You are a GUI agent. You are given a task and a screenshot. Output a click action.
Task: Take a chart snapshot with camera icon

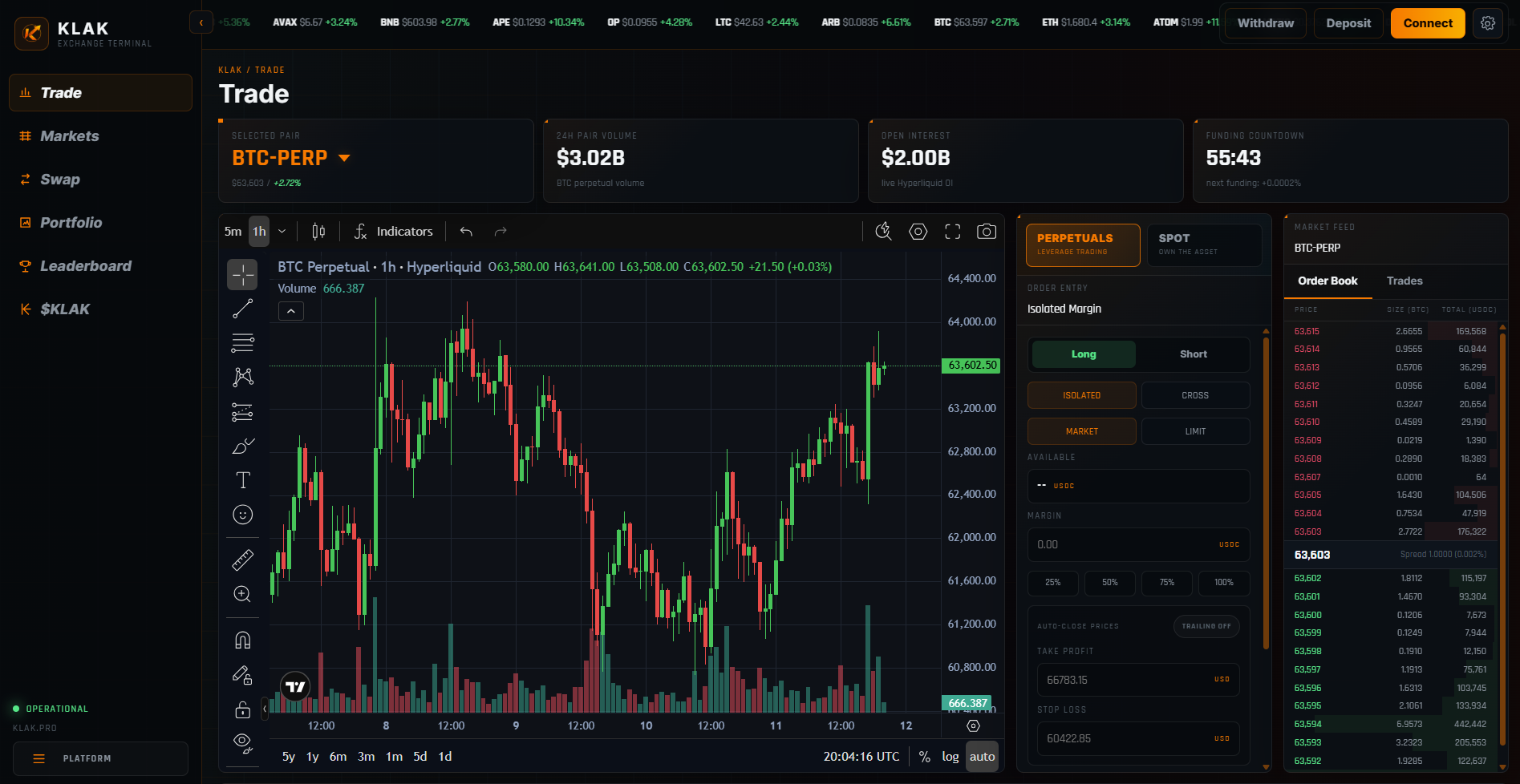coord(987,232)
